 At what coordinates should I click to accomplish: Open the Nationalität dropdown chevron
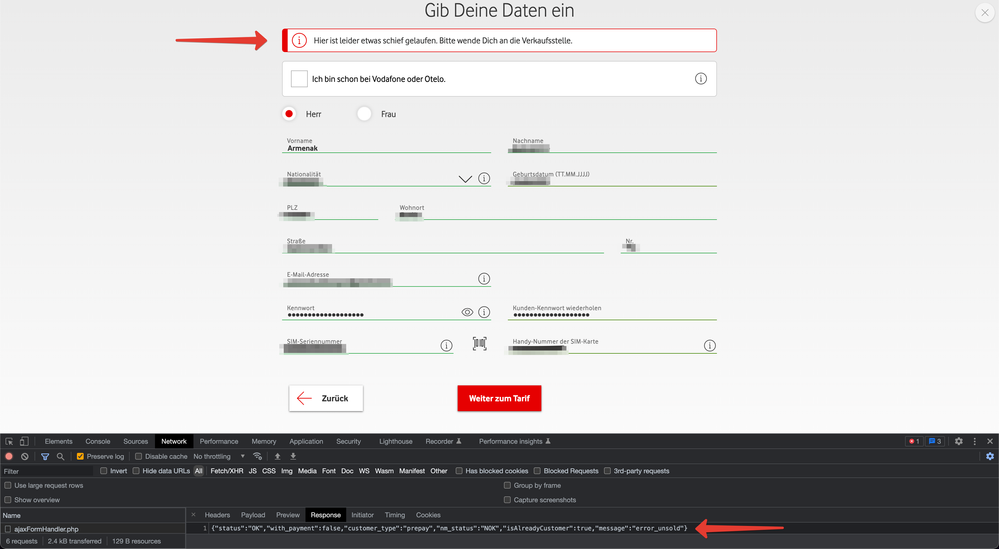pyautogui.click(x=465, y=179)
